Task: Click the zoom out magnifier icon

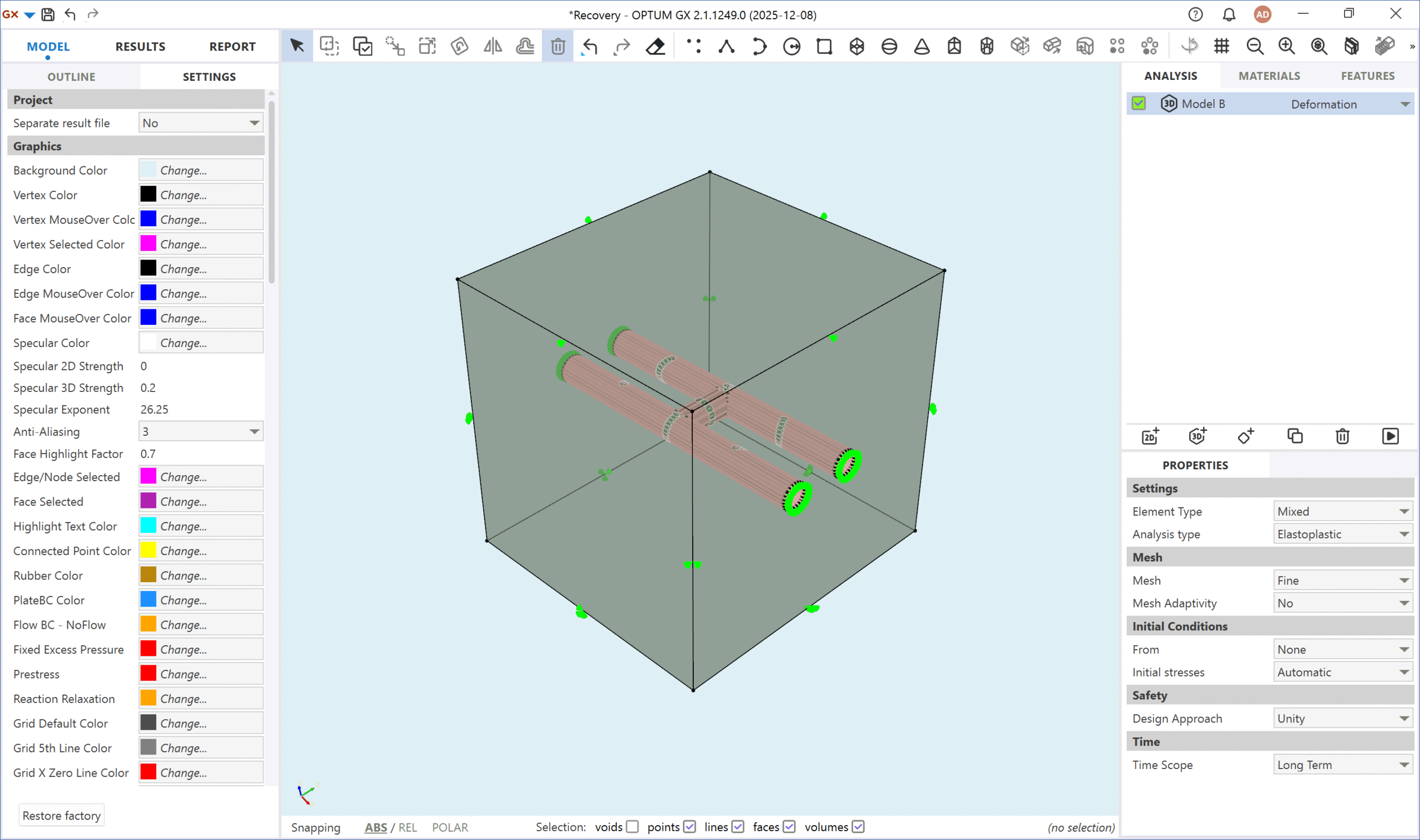Action: point(1255,47)
